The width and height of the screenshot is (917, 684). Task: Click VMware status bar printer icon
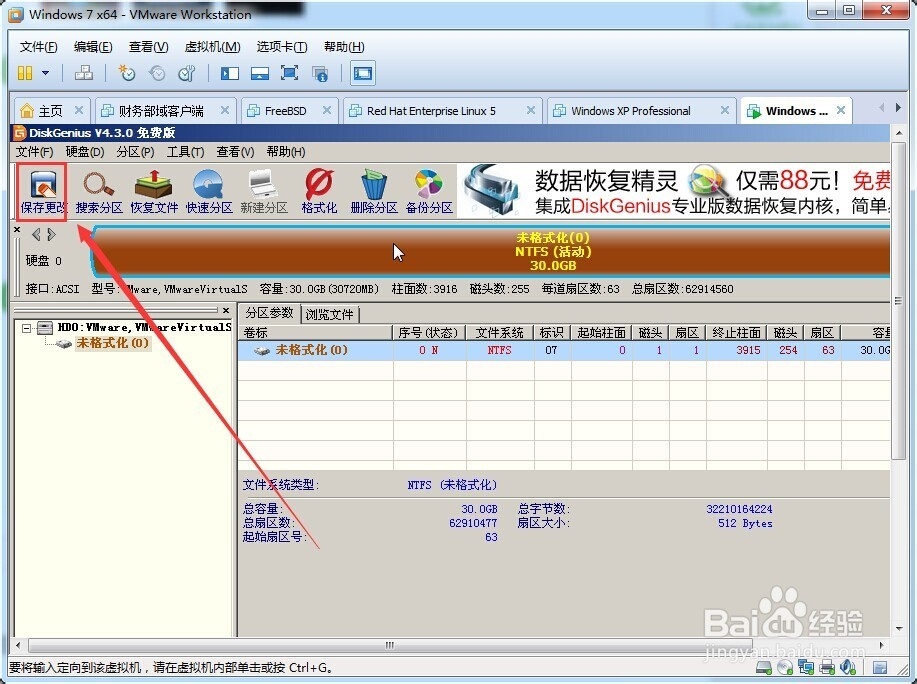[x=826, y=667]
